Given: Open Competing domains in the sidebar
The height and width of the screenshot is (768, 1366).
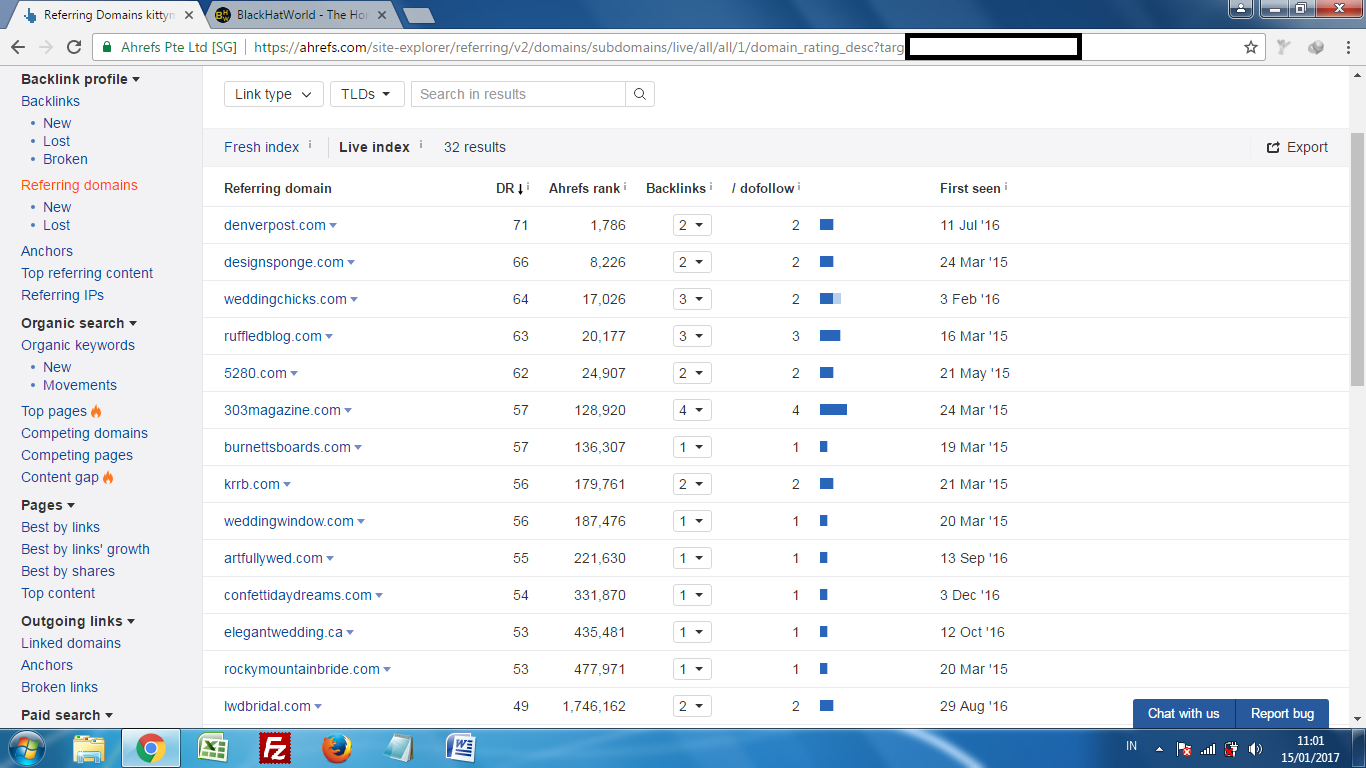Looking at the screenshot, I should pos(84,433).
